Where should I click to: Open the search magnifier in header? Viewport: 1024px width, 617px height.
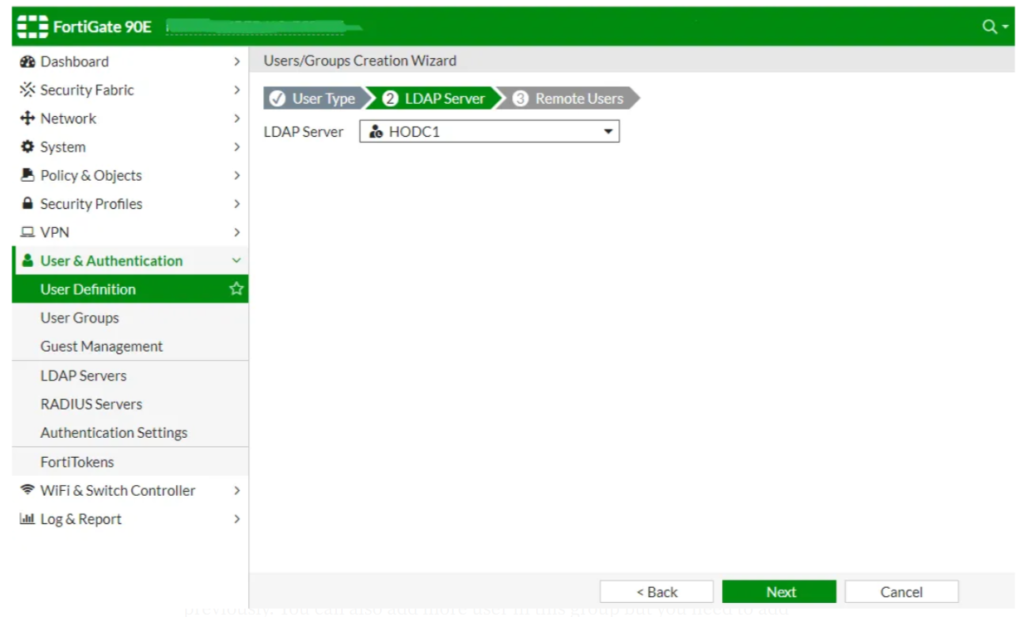coord(989,26)
